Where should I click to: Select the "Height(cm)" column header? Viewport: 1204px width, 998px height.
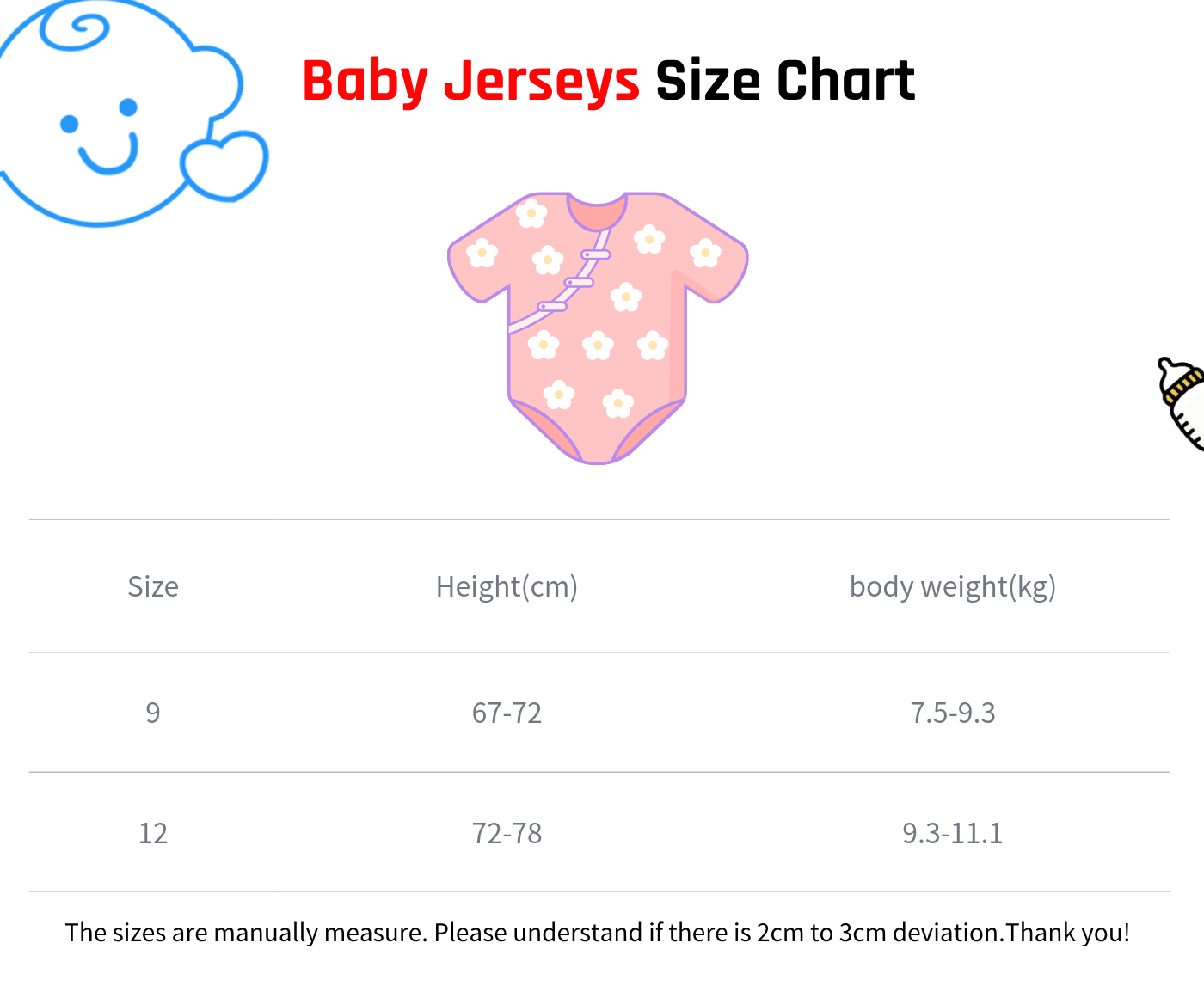click(x=507, y=586)
